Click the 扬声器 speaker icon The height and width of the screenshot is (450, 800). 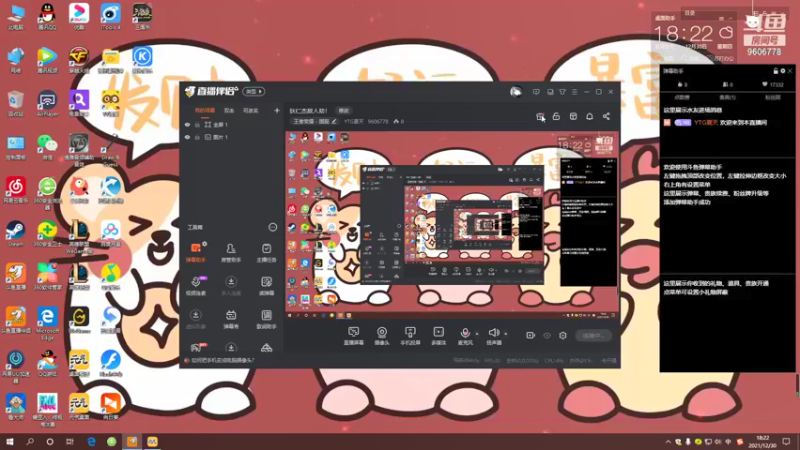493,333
